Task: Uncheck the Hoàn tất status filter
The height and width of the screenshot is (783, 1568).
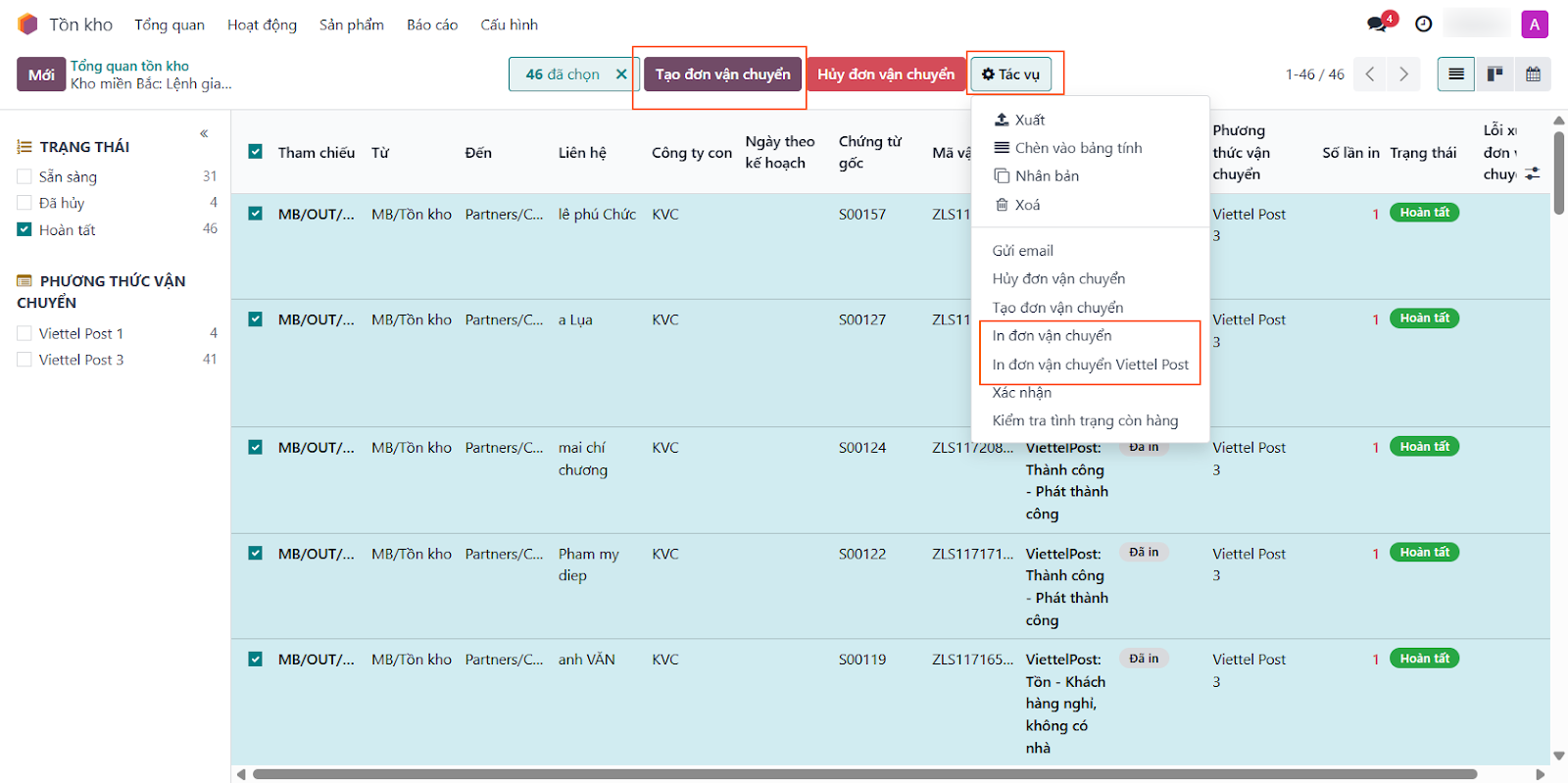Action: click(x=24, y=230)
